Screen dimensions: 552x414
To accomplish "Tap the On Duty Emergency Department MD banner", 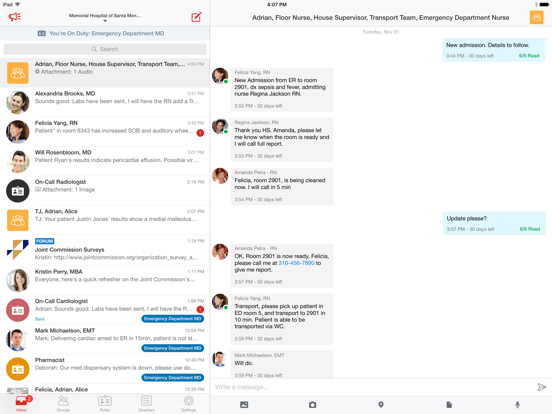I will (105, 33).
